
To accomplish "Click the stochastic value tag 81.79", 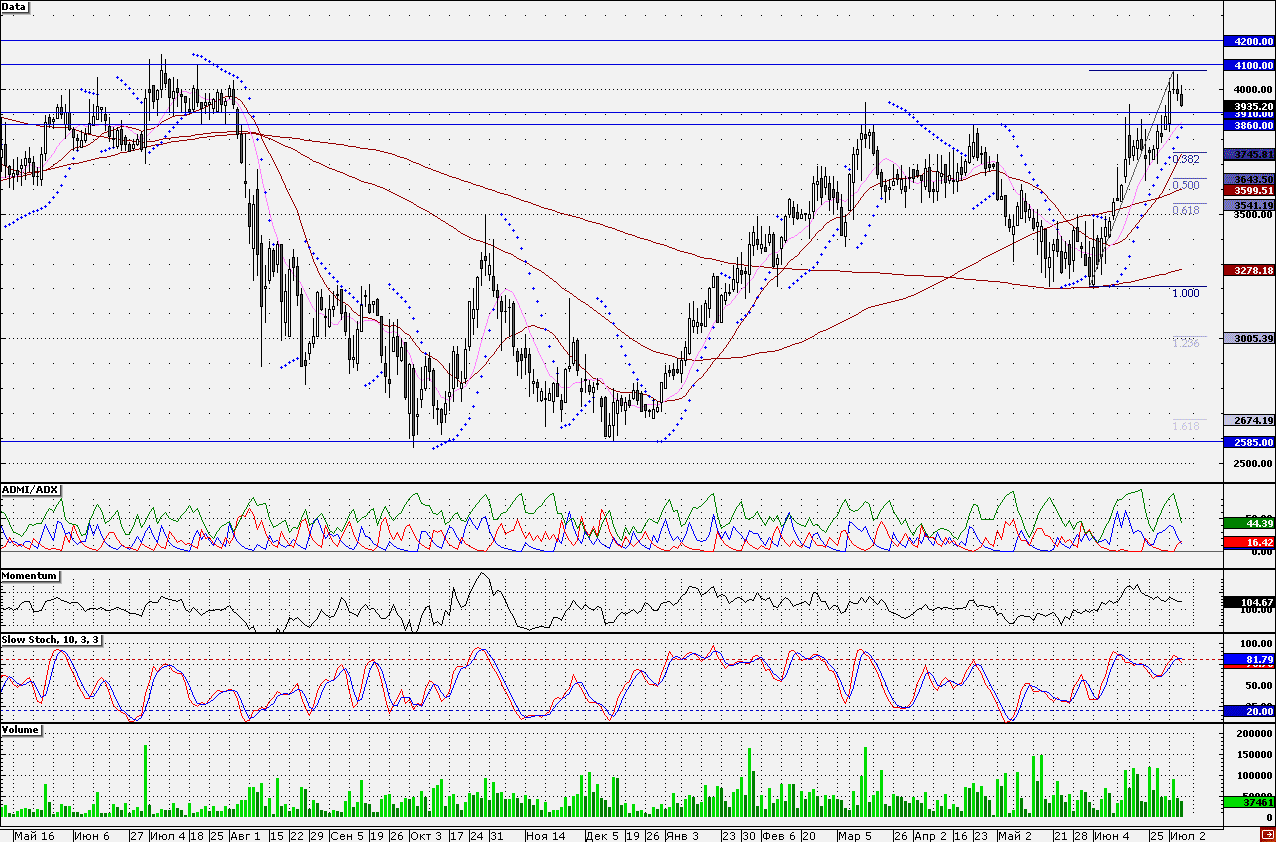I will click(x=1250, y=660).
